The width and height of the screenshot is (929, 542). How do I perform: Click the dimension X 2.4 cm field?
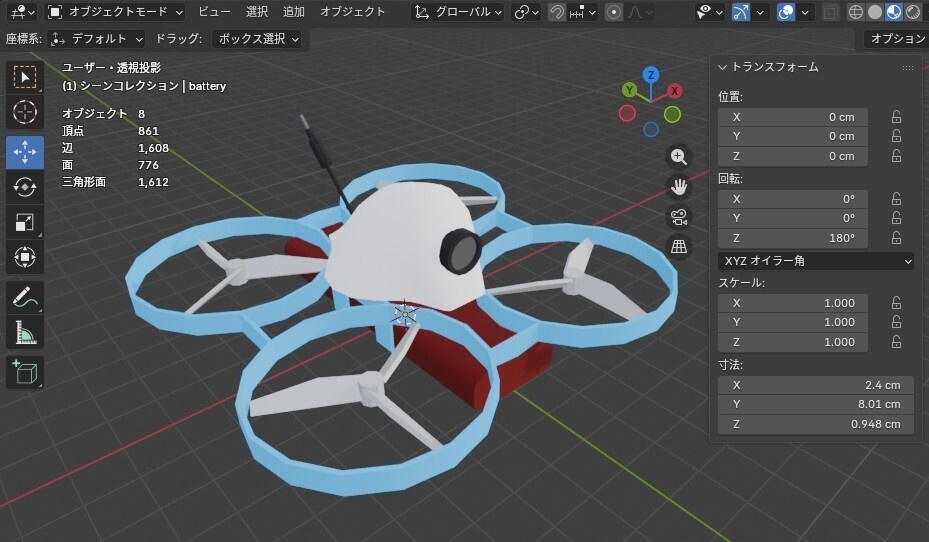coord(815,385)
